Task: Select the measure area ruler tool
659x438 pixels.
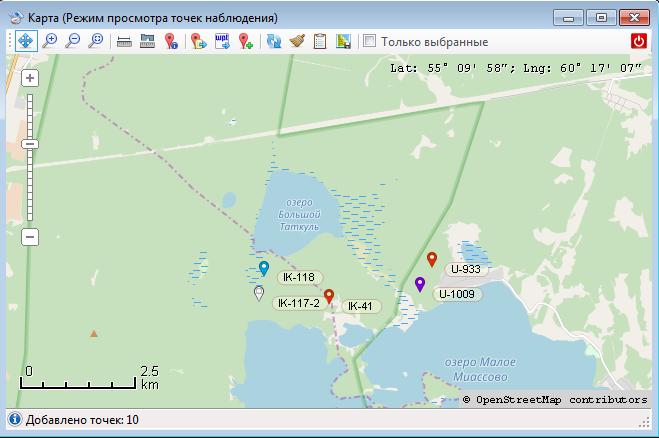Action: [x=148, y=41]
